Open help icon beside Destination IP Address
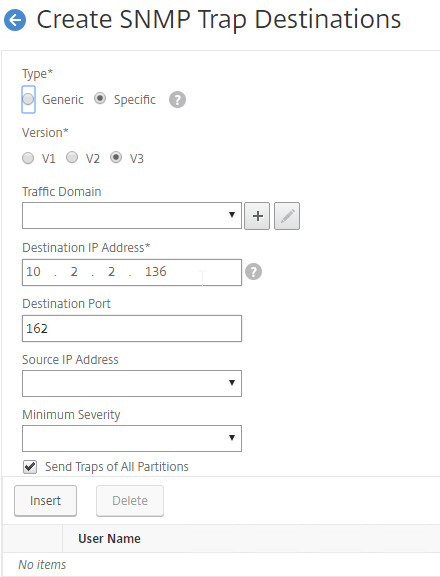The width and height of the screenshot is (440, 577). tap(253, 272)
